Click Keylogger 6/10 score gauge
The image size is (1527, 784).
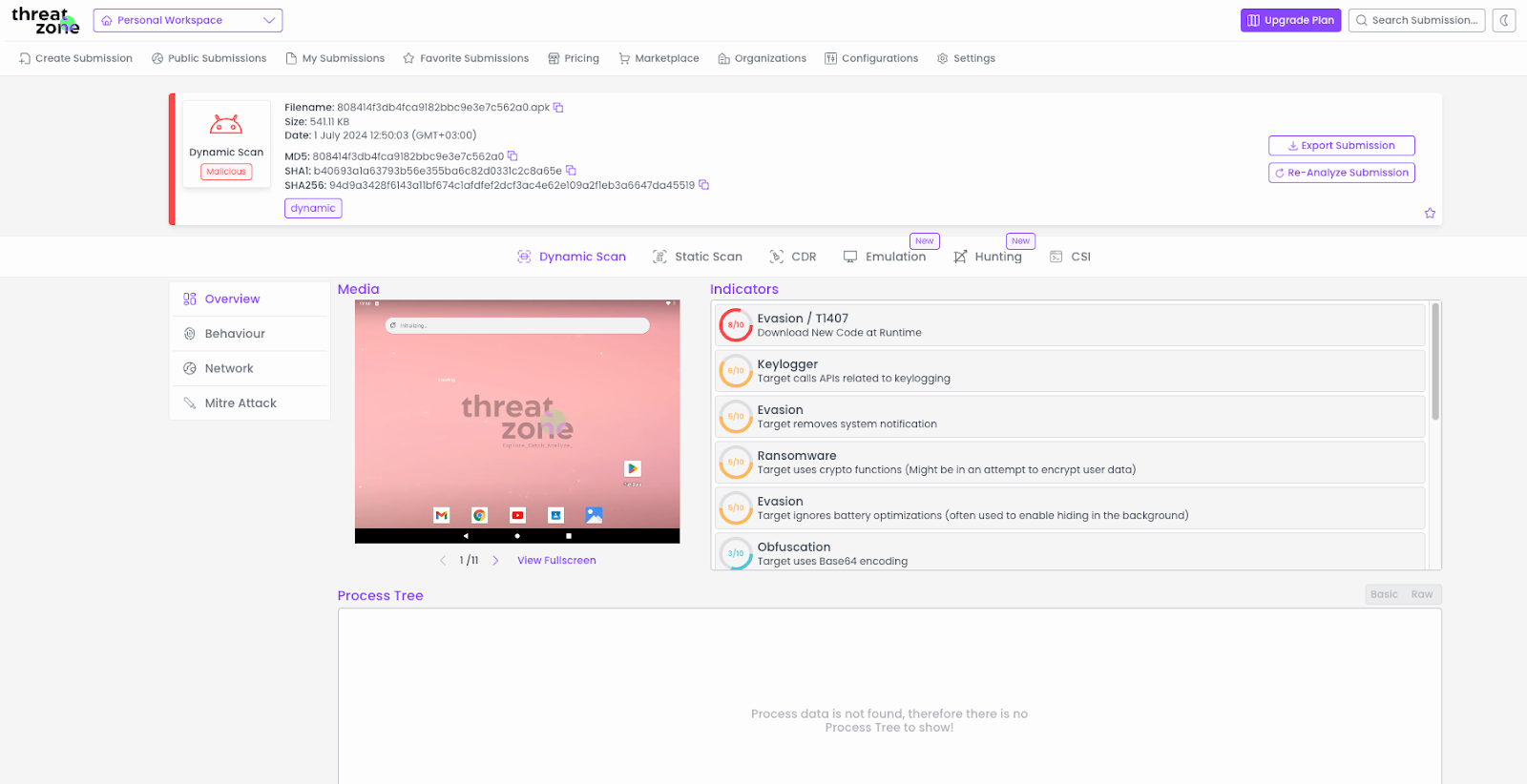(x=736, y=371)
